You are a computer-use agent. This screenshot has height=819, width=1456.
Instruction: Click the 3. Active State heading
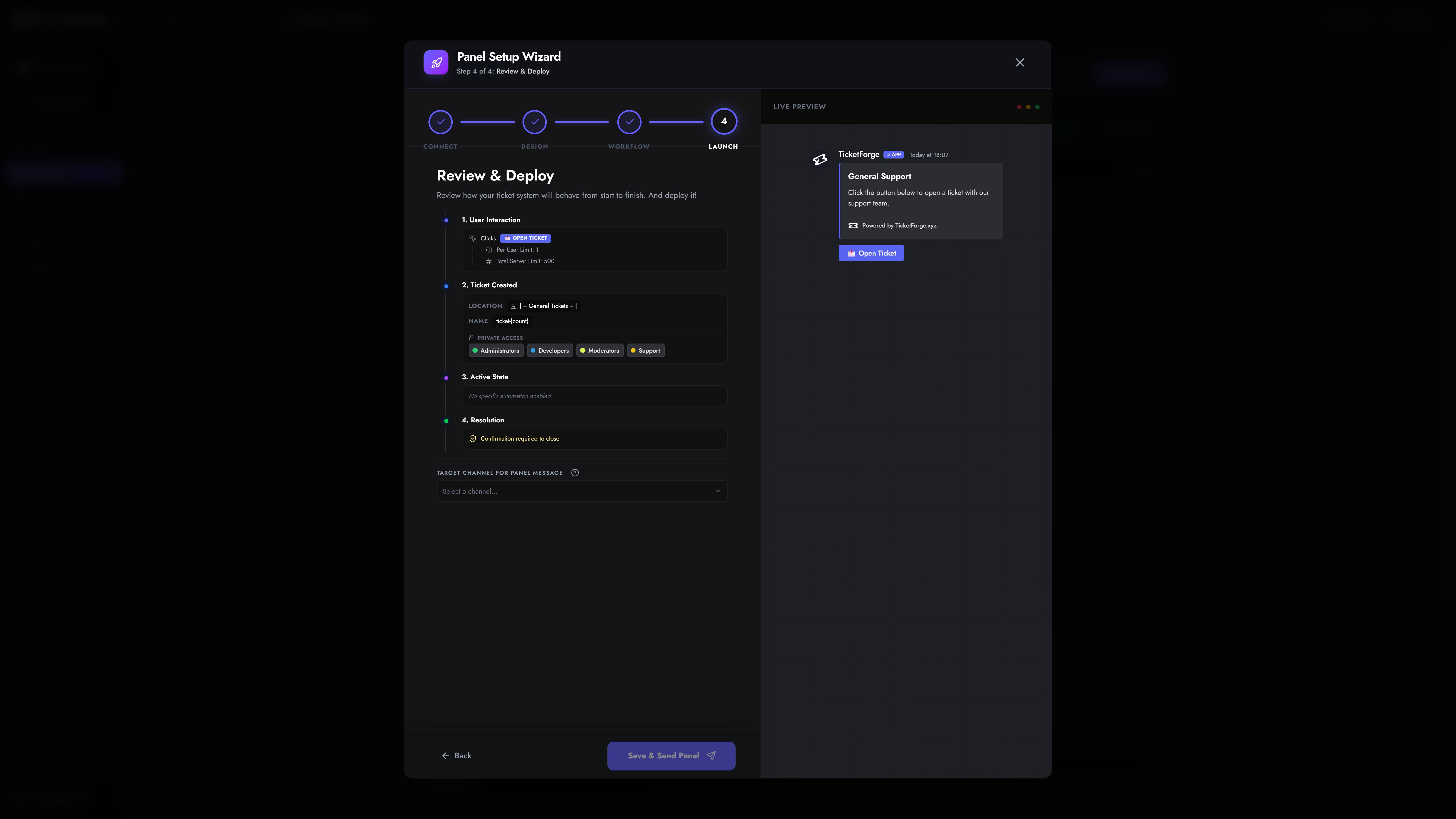pos(485,377)
